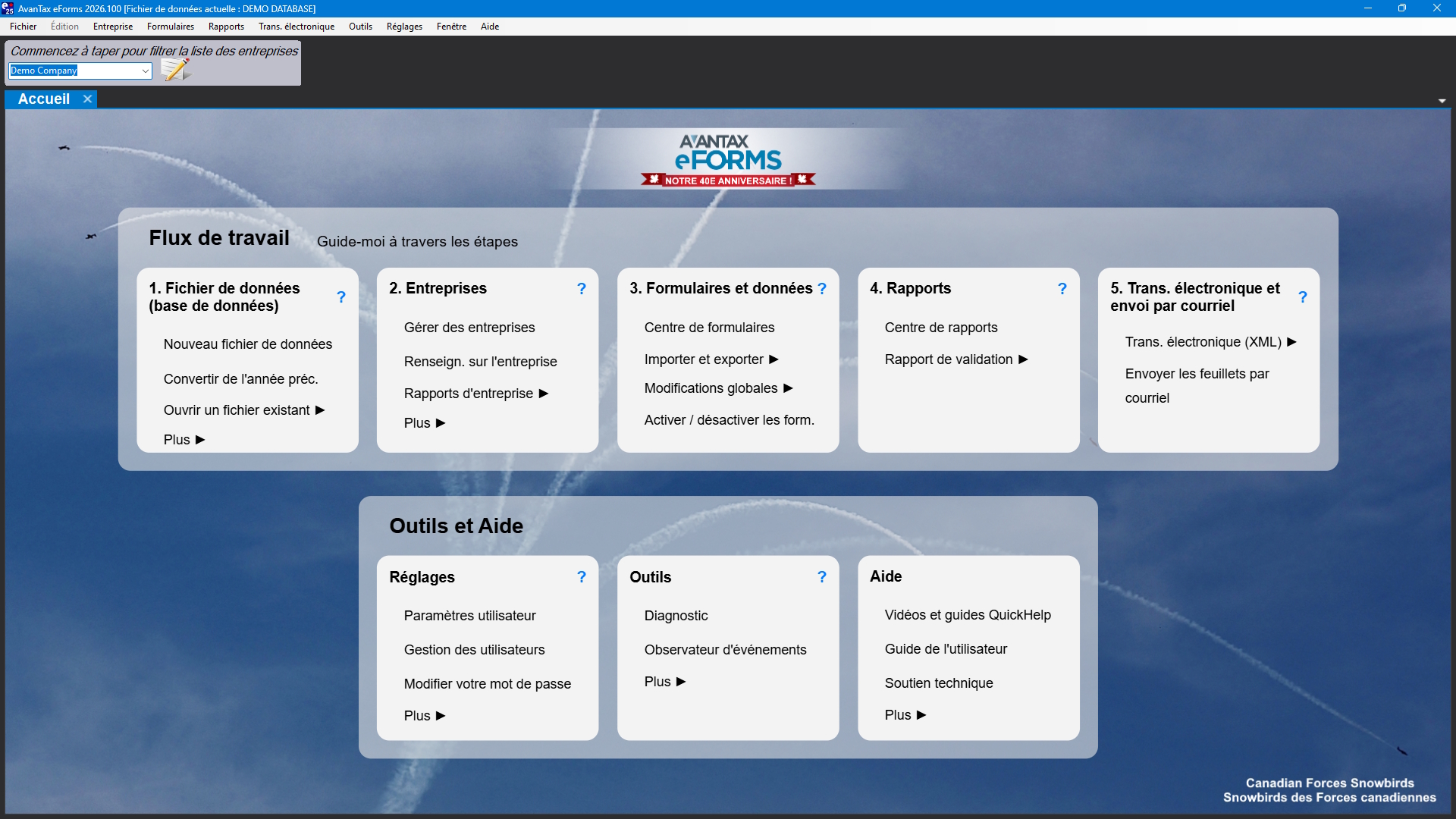Screen dimensions: 1456x819
Task: Open help for Trans. électronique card
Action: [1303, 297]
